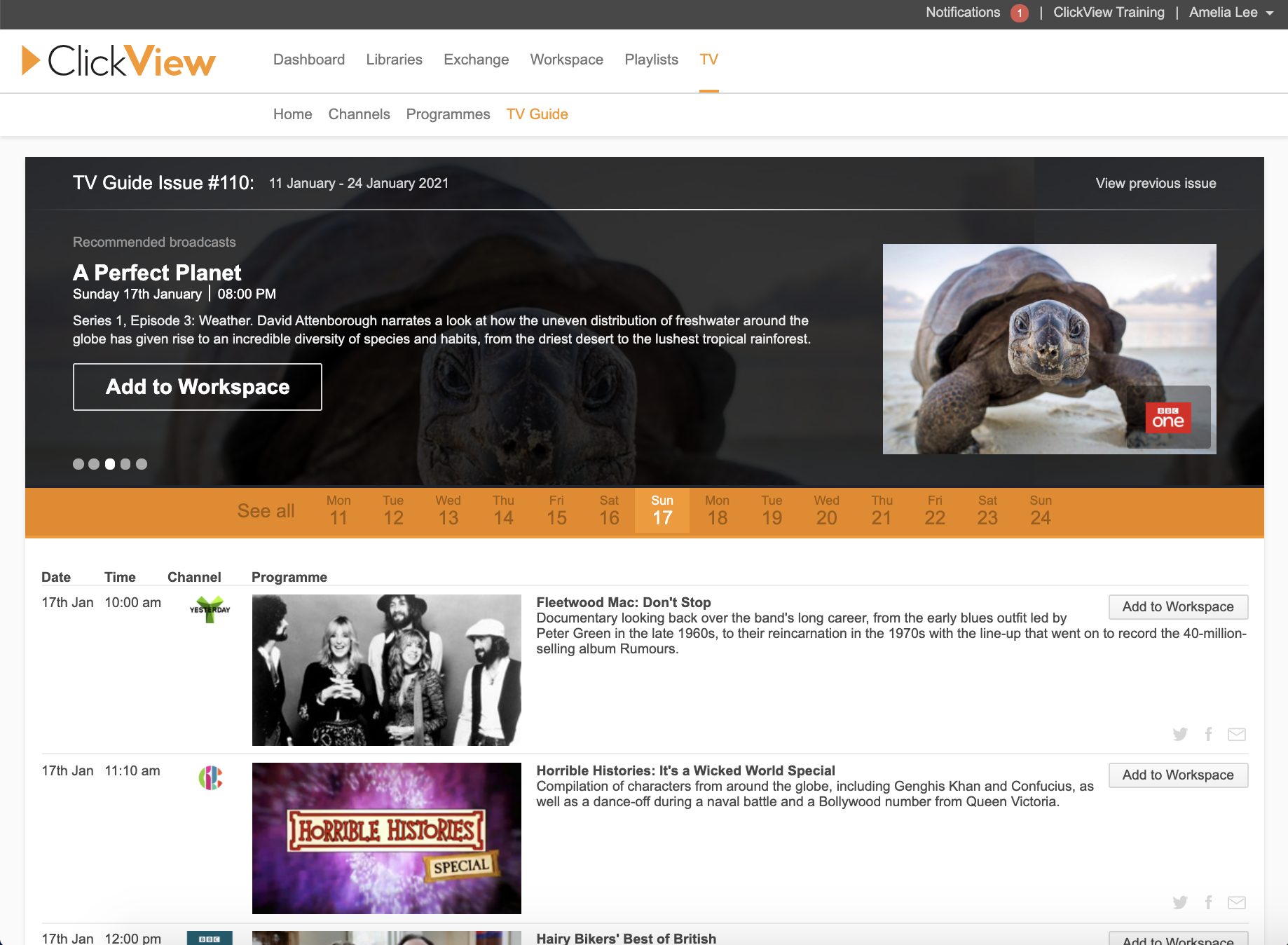Image resolution: width=1288 pixels, height=945 pixels.
Task: Go to first carousel slide dot
Action: point(78,464)
